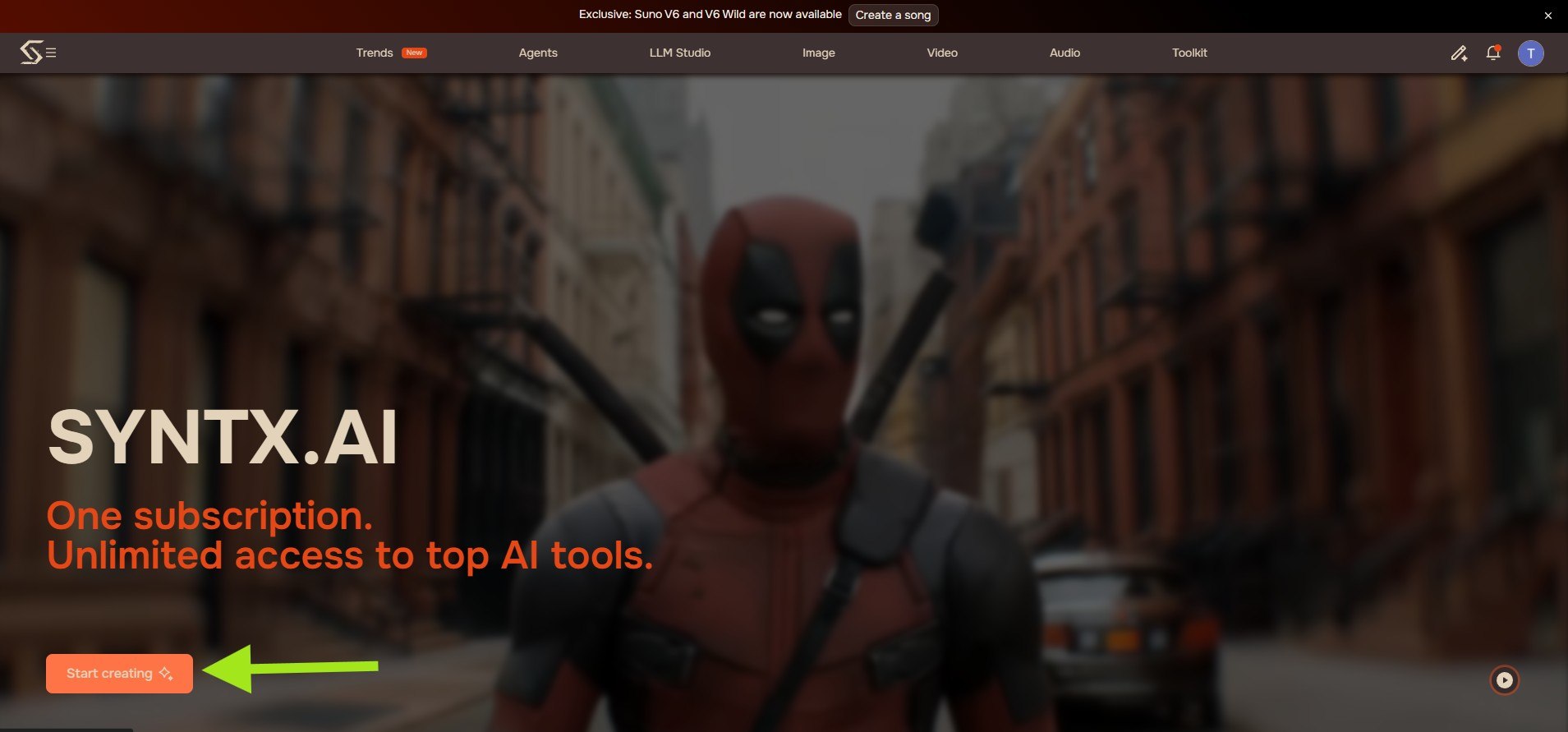Screen dimensions: 1568x732
Task: Open LLM Studio
Action: tap(680, 53)
